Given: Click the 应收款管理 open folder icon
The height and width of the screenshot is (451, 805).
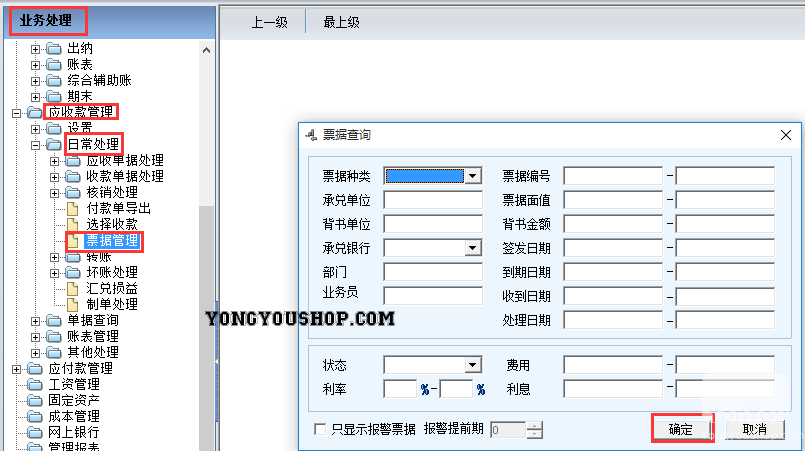Looking at the screenshot, I should click(35, 112).
